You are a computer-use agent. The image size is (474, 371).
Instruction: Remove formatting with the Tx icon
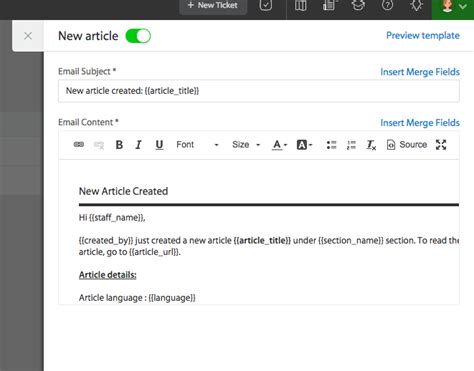[371, 145]
